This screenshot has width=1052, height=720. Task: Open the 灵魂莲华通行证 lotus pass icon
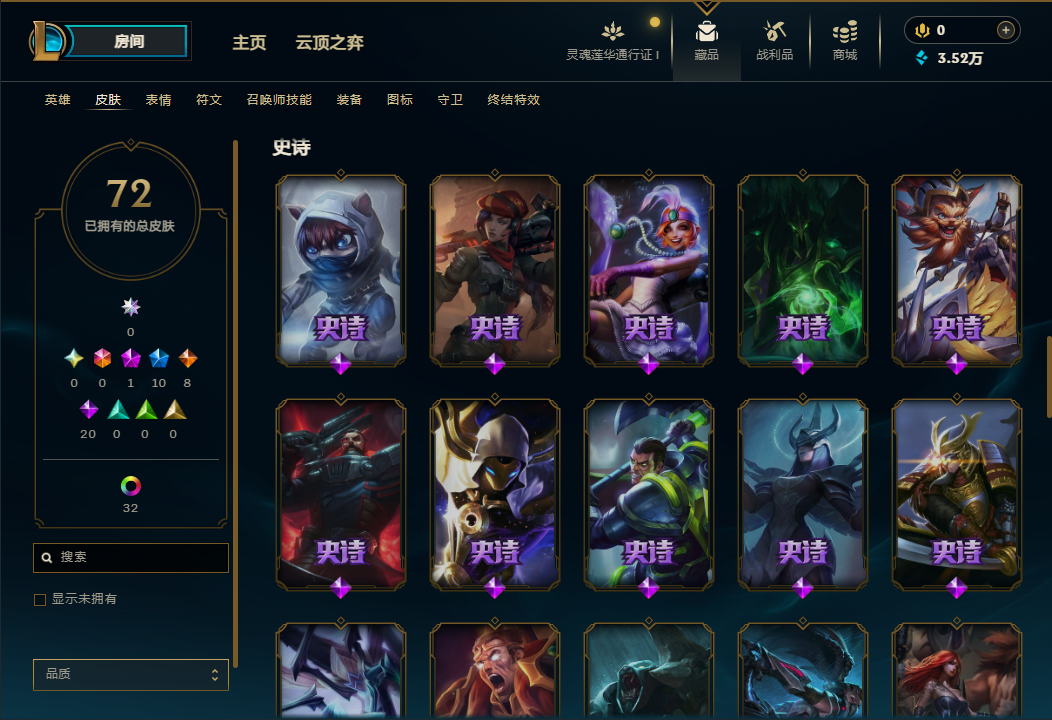click(612, 31)
